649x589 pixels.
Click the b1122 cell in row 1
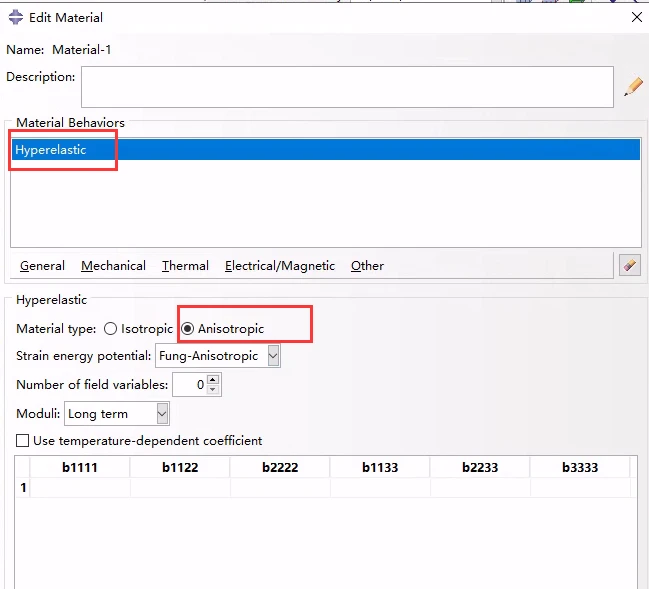coord(180,488)
